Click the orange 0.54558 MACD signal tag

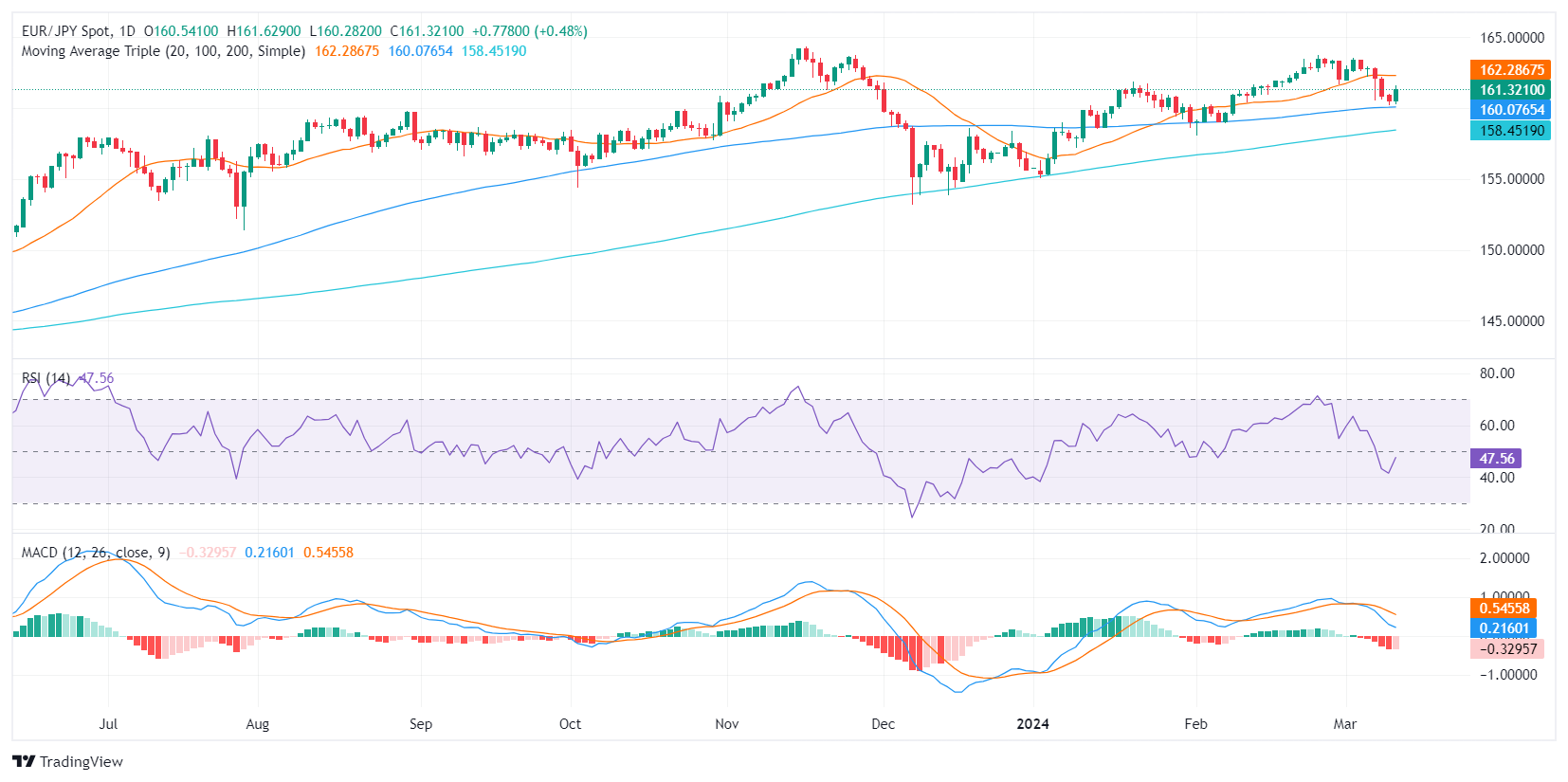tap(1504, 608)
